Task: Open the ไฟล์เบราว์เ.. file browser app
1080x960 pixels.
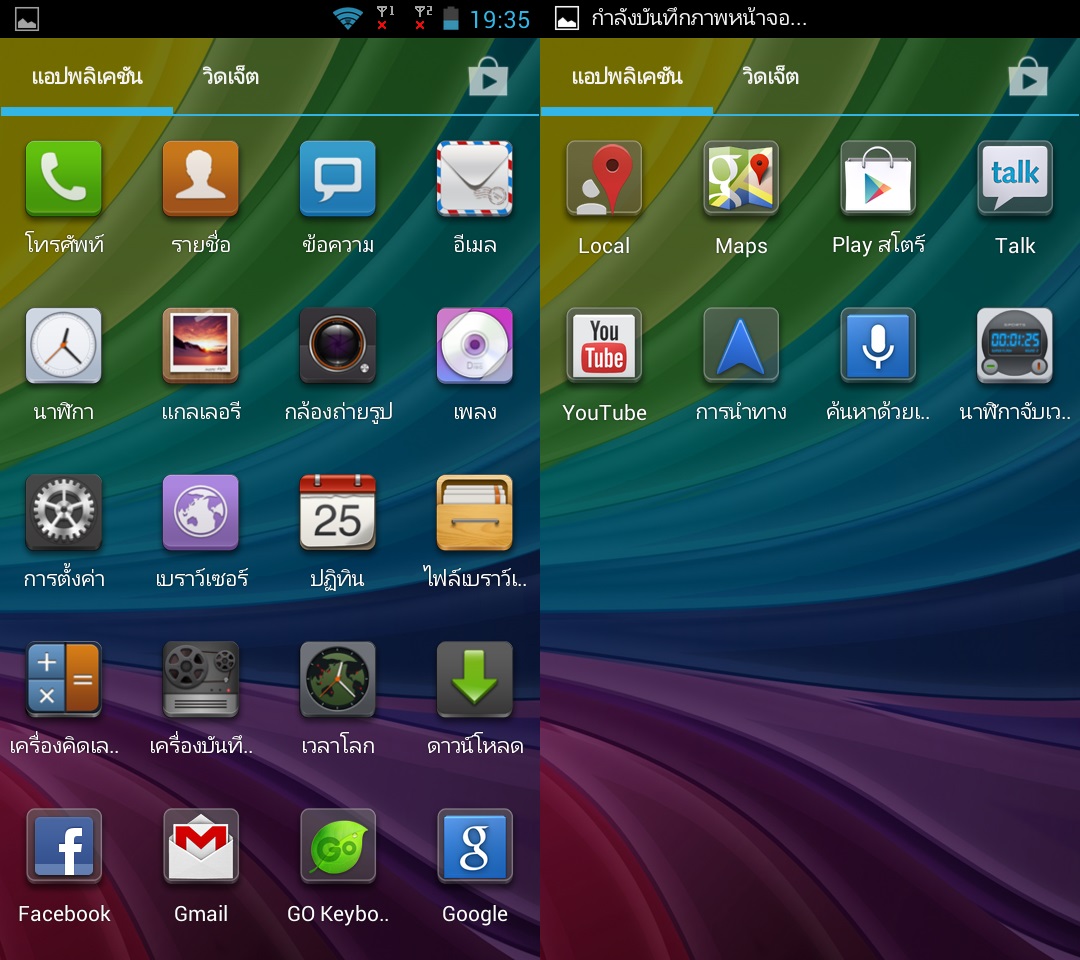Action: pyautogui.click(x=475, y=512)
